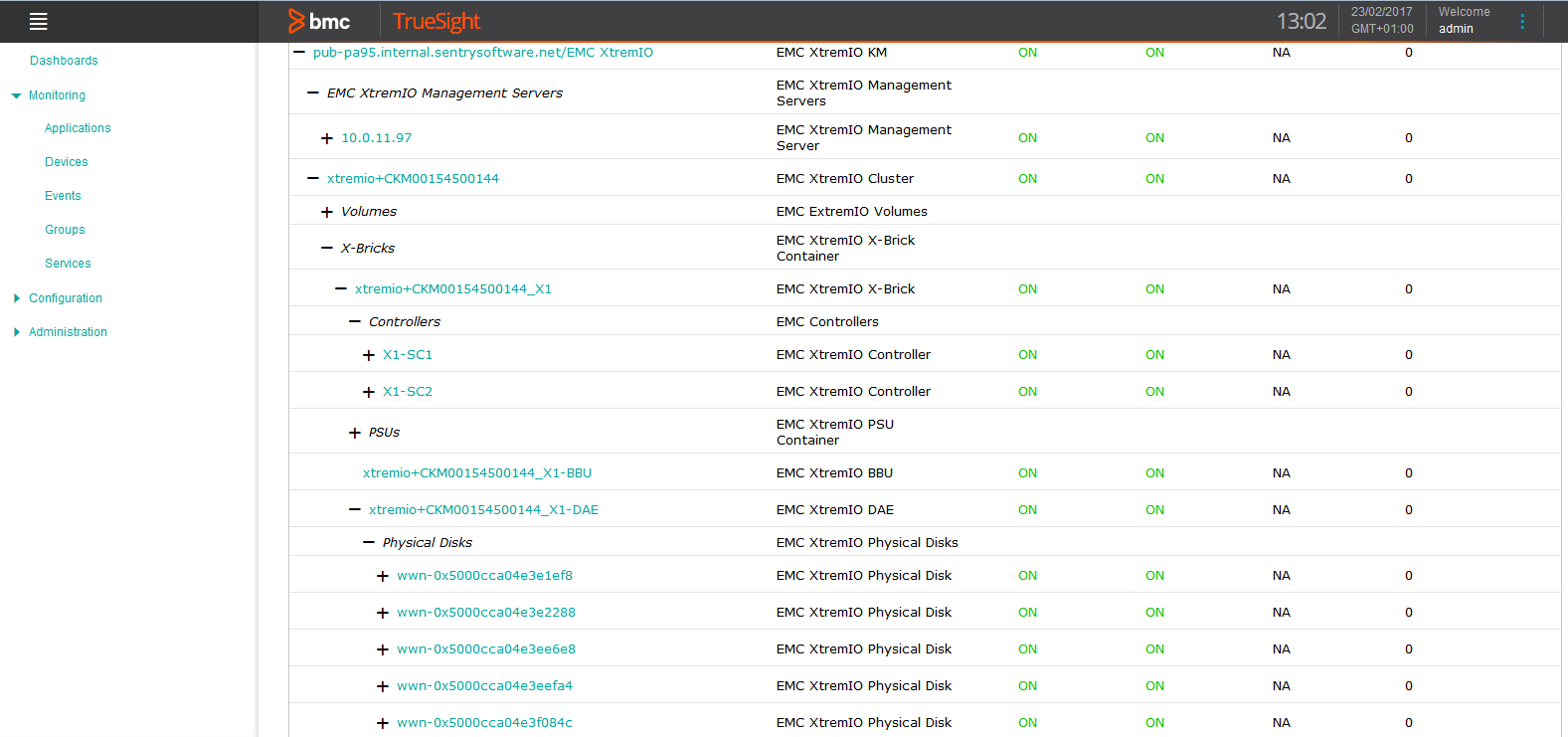
Task: Expand the Administration sidebar section
Action: click(17, 332)
